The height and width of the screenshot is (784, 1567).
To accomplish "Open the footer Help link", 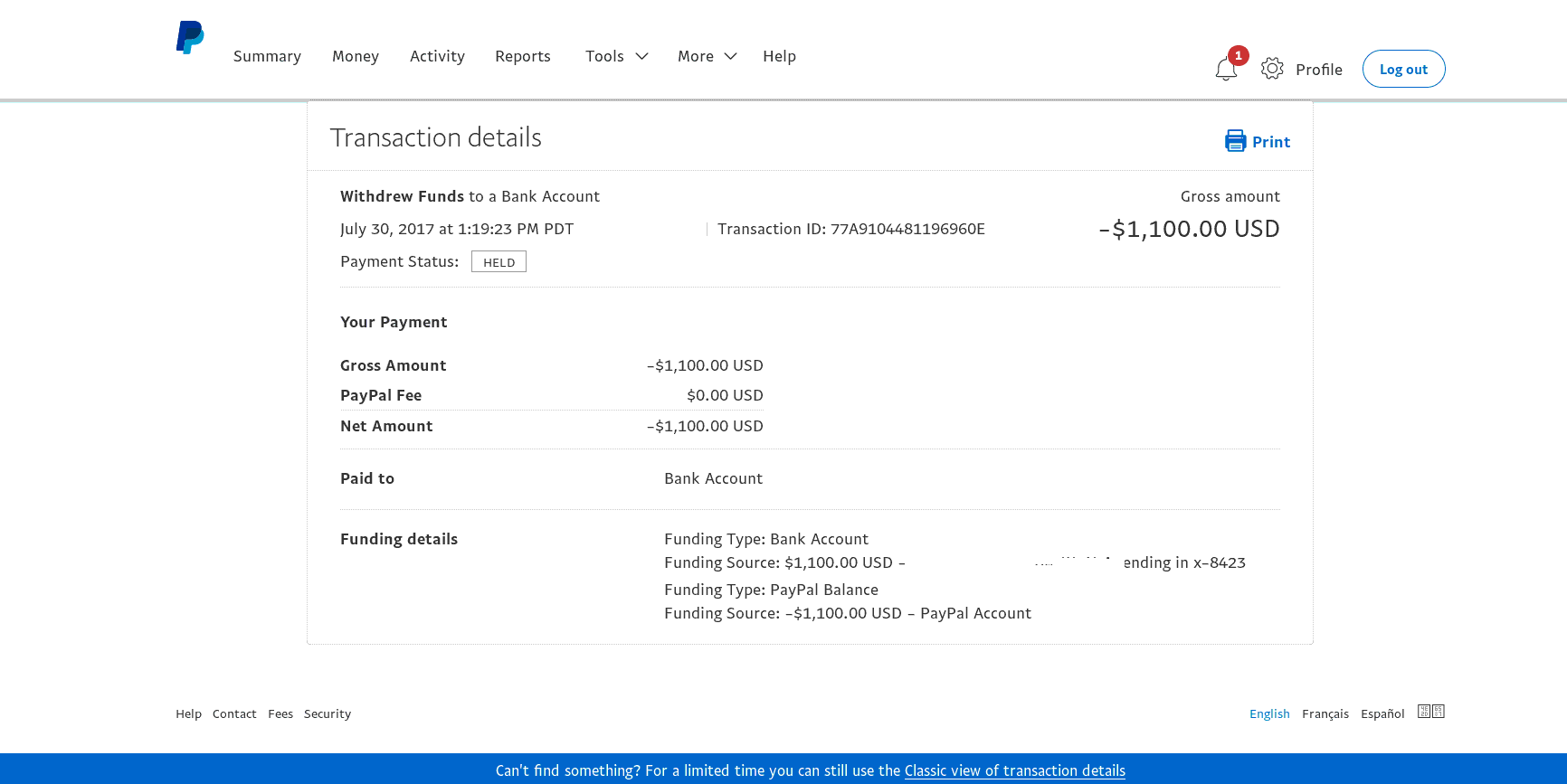I will point(188,713).
